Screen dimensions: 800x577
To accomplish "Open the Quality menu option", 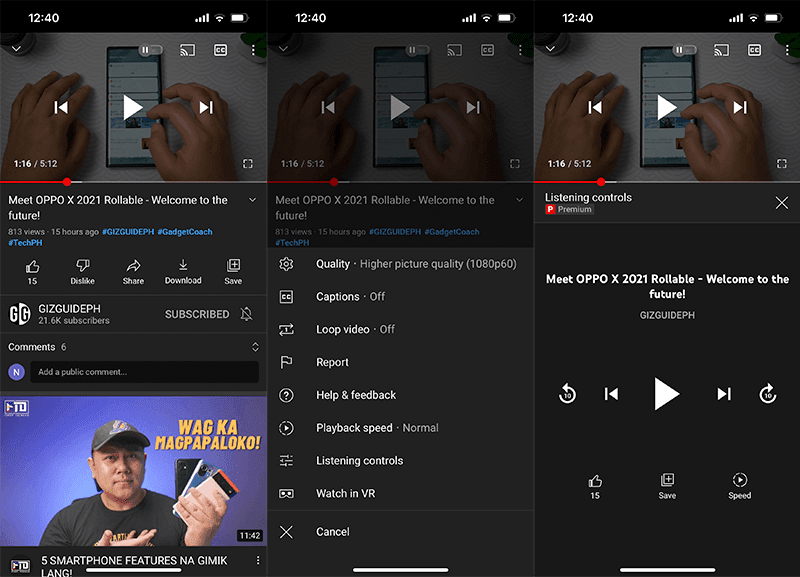I will [x=401, y=264].
